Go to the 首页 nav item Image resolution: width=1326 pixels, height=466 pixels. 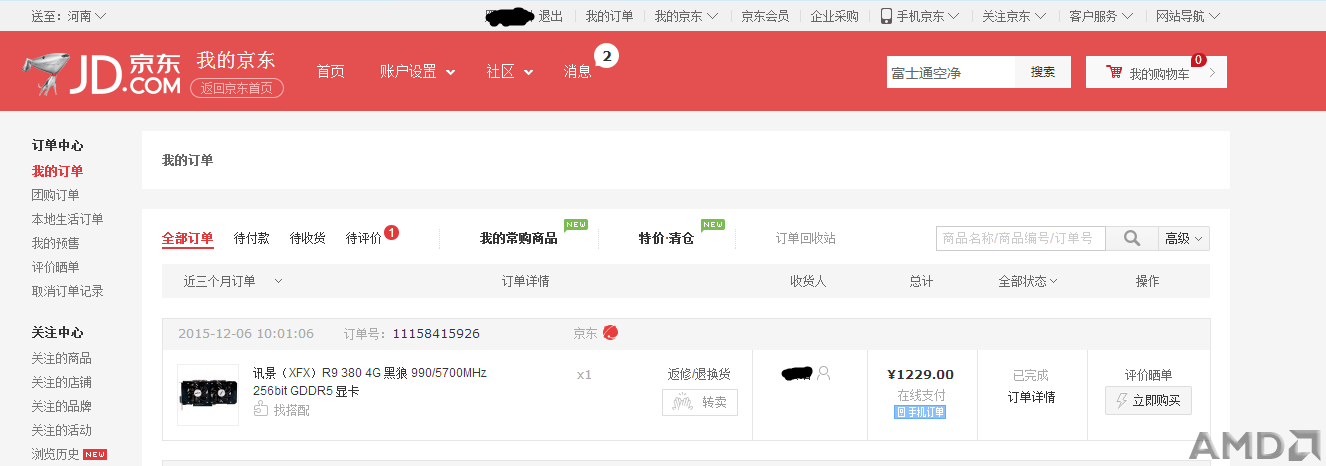[331, 72]
